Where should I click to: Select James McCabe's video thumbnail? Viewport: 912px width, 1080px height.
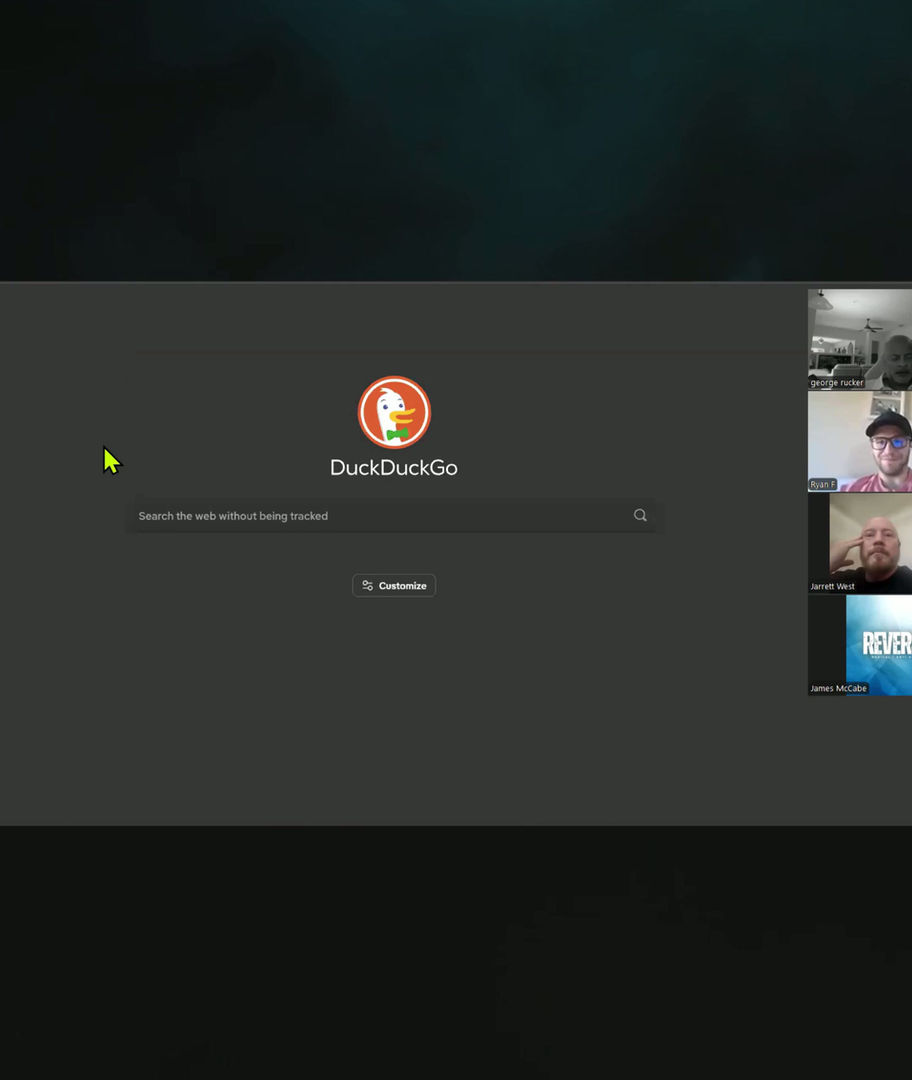pyautogui.click(x=860, y=645)
